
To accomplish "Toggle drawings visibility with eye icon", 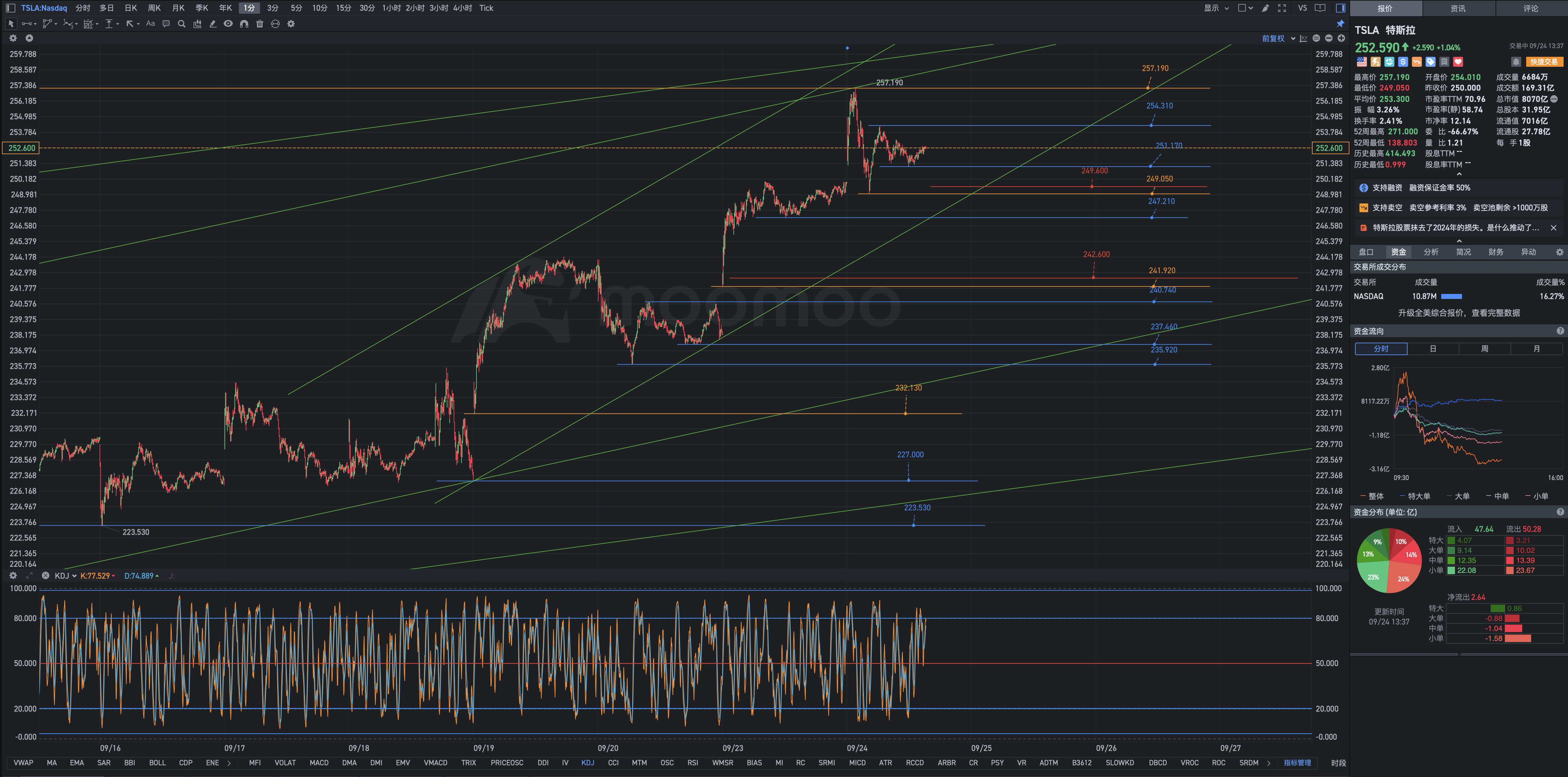I will [228, 24].
